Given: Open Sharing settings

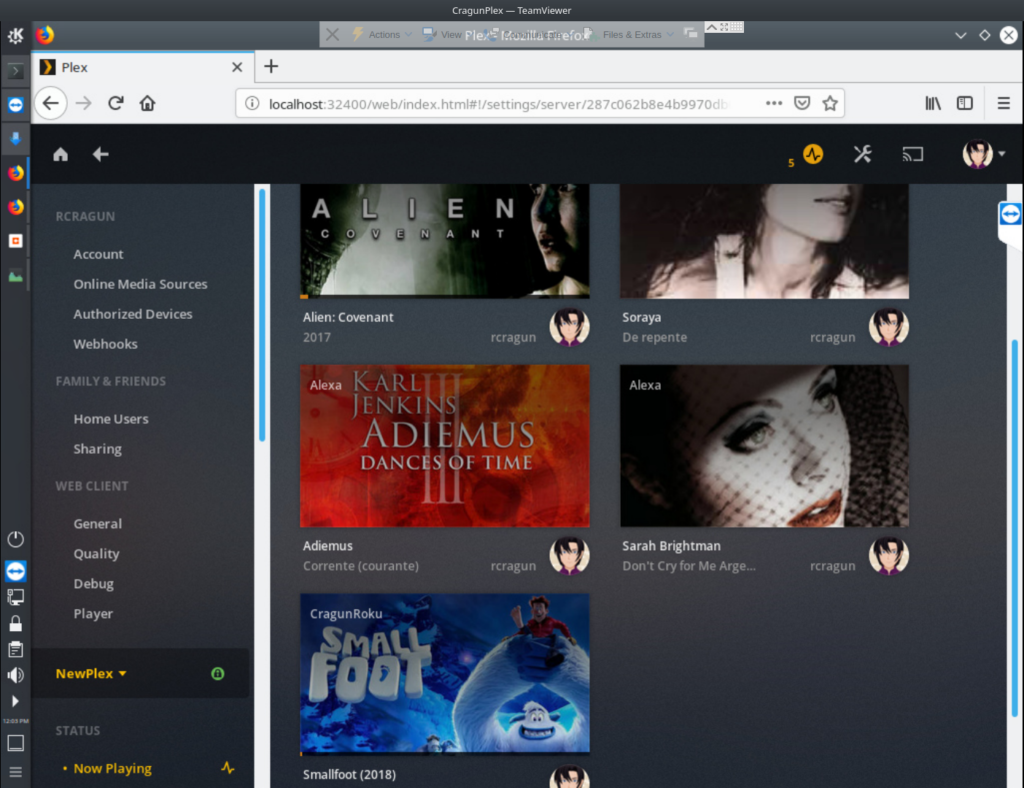Looking at the screenshot, I should pyautogui.click(x=97, y=449).
